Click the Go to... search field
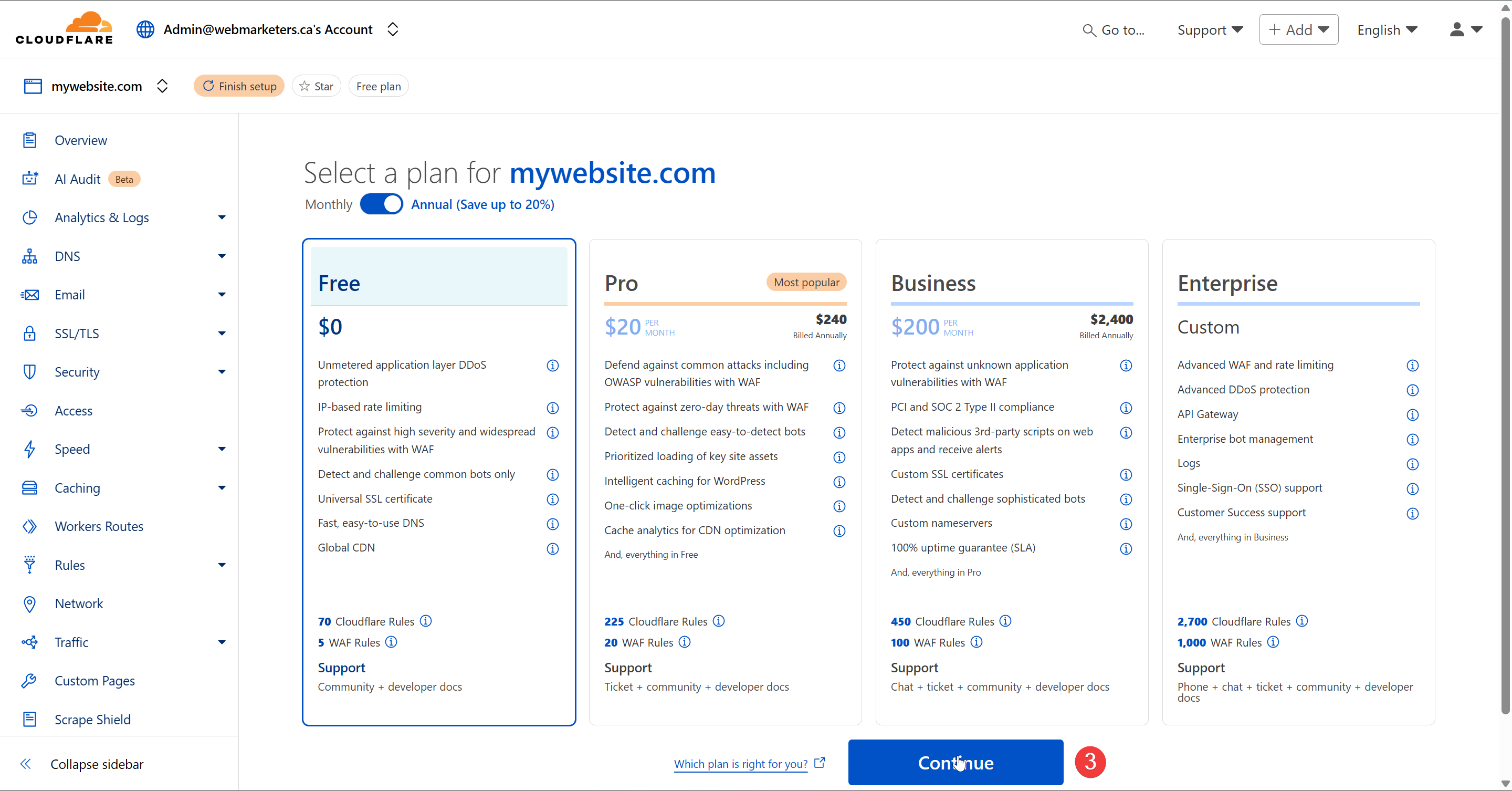 1114,29
